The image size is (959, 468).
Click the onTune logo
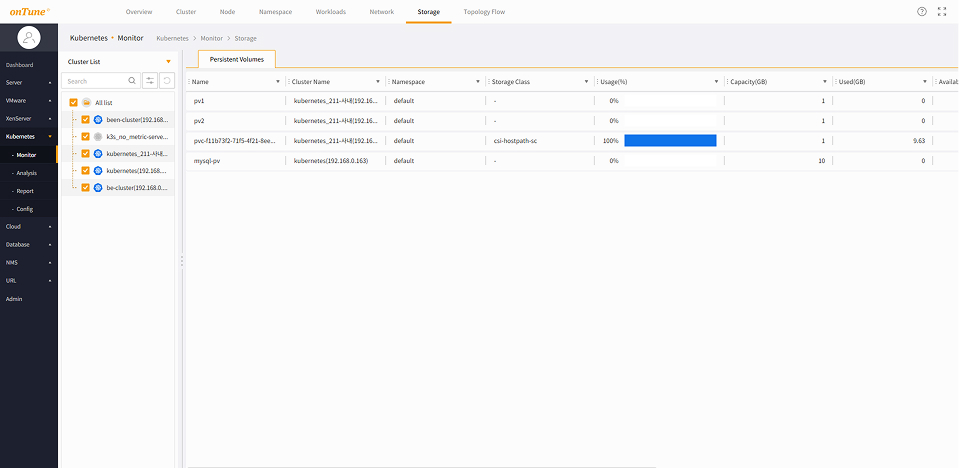coord(30,11)
